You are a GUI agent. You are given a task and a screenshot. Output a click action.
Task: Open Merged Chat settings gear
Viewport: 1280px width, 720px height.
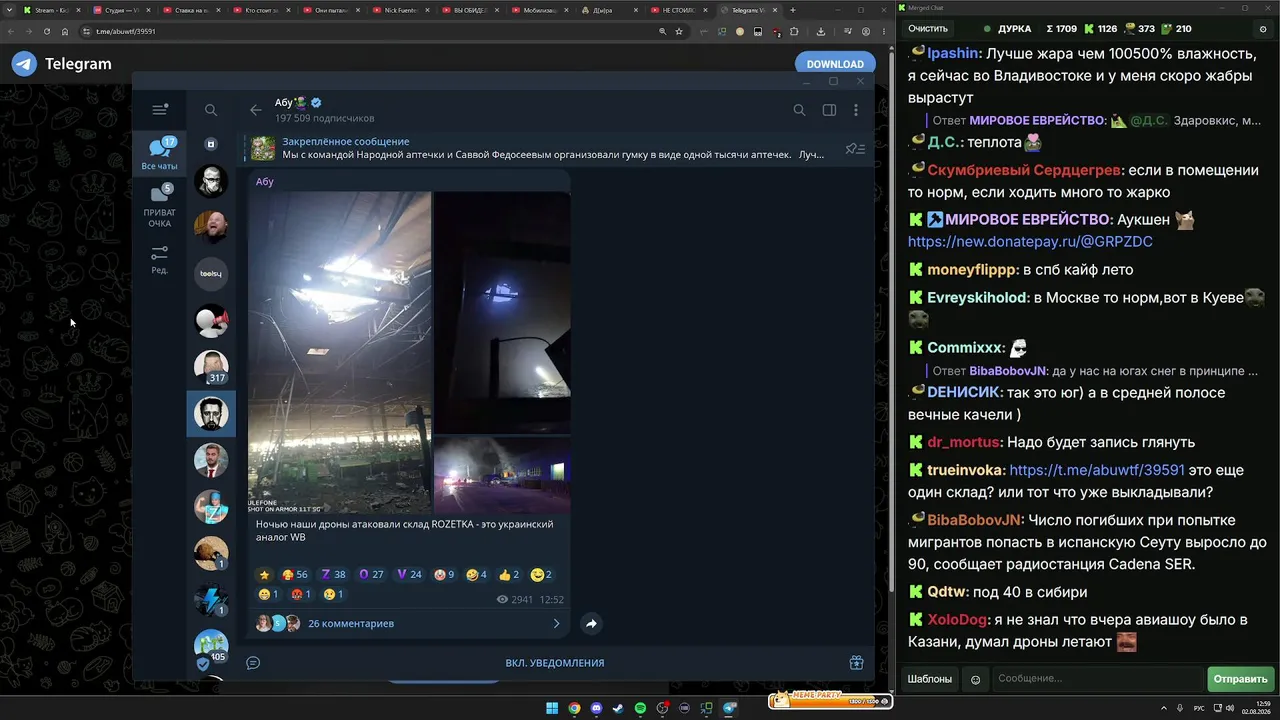click(1263, 29)
